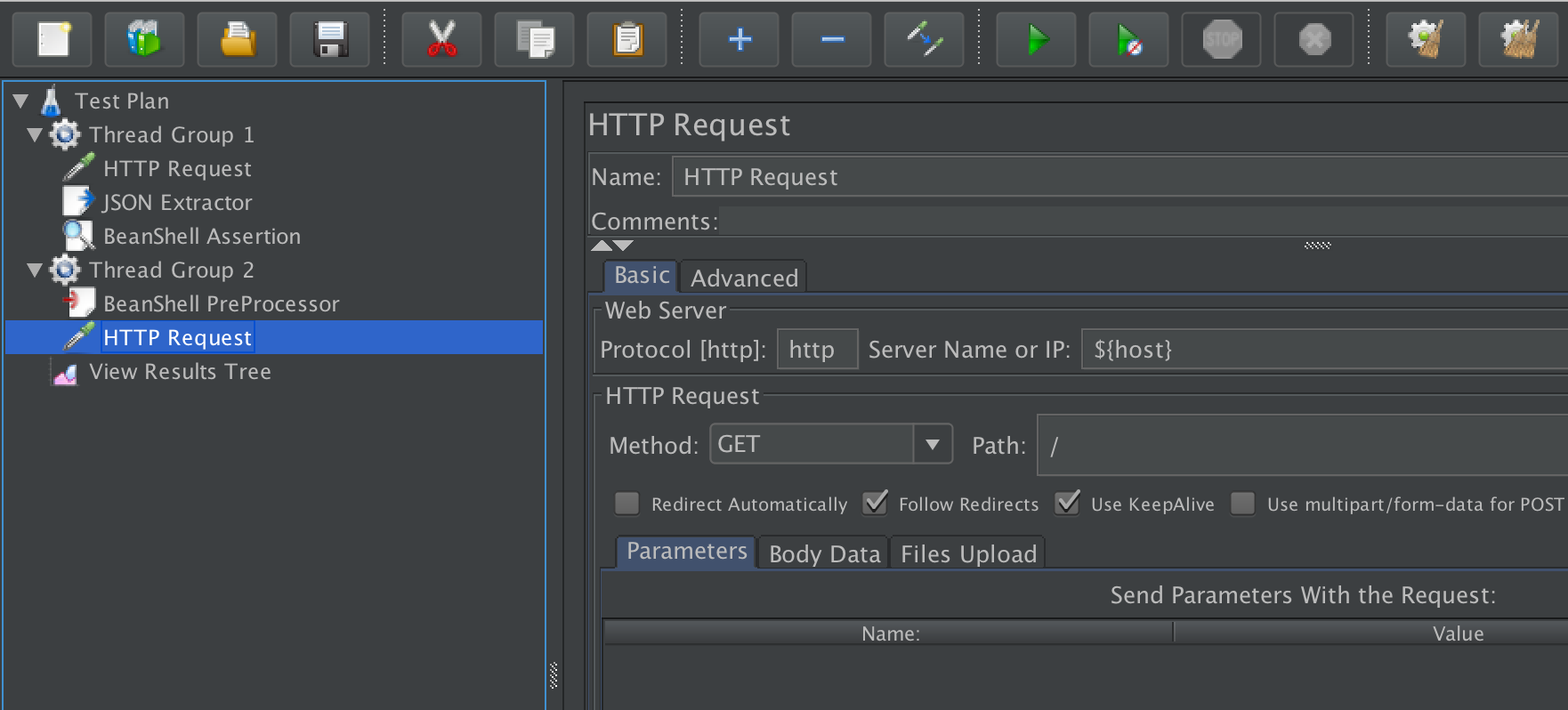This screenshot has width=1568, height=710.
Task: Enable Redirect Automatically checkbox
Action: point(627,504)
